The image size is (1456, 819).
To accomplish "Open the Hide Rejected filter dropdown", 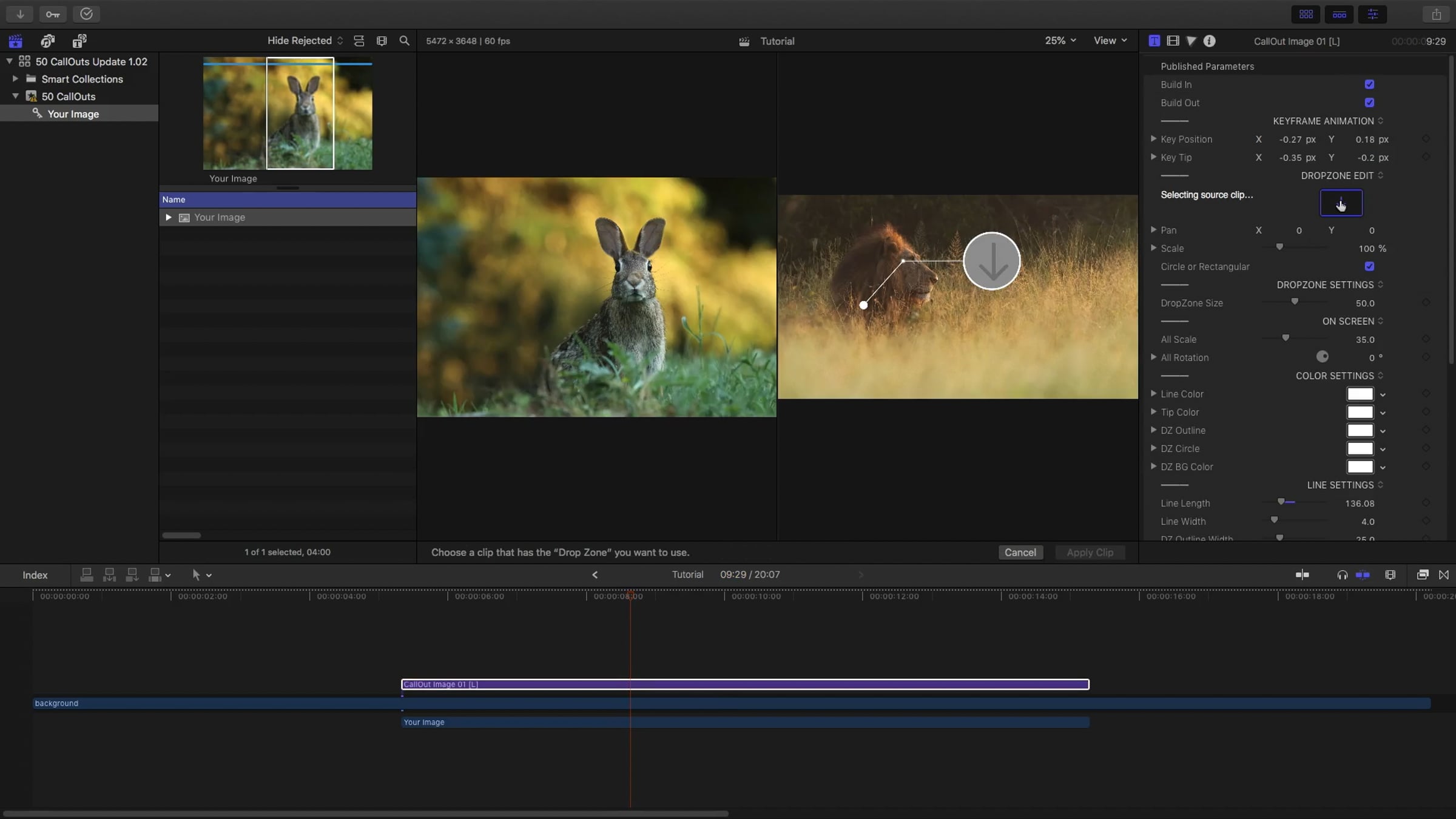I will (x=305, y=41).
